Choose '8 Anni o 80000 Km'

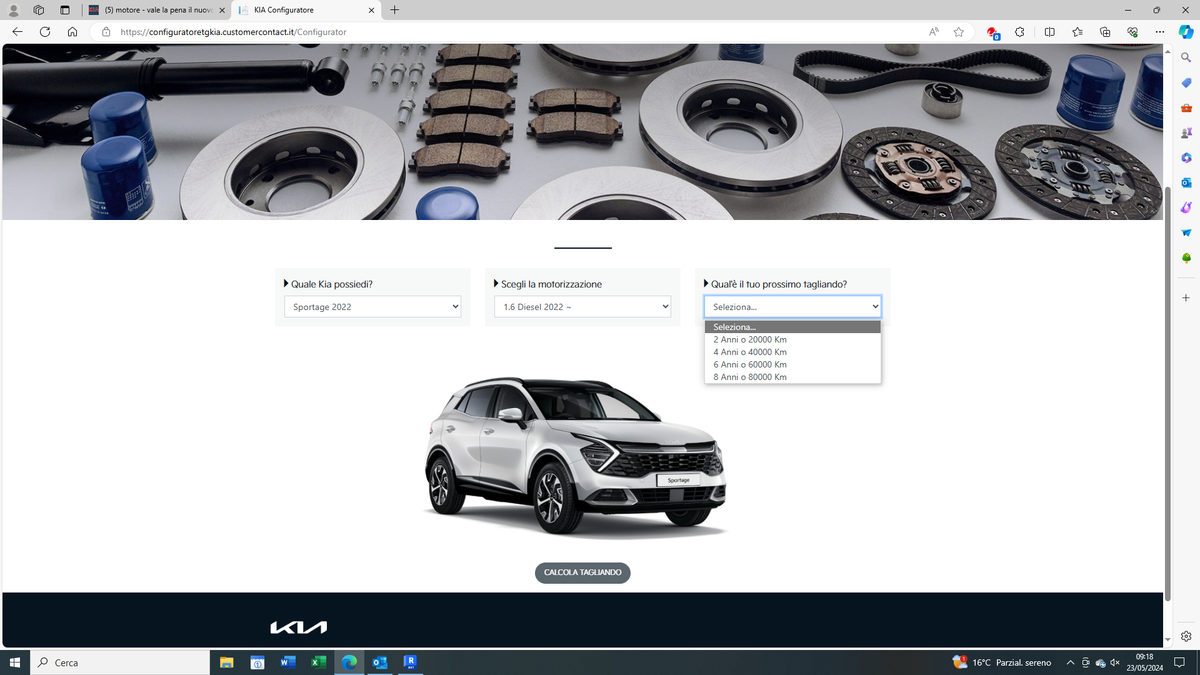tap(792, 377)
